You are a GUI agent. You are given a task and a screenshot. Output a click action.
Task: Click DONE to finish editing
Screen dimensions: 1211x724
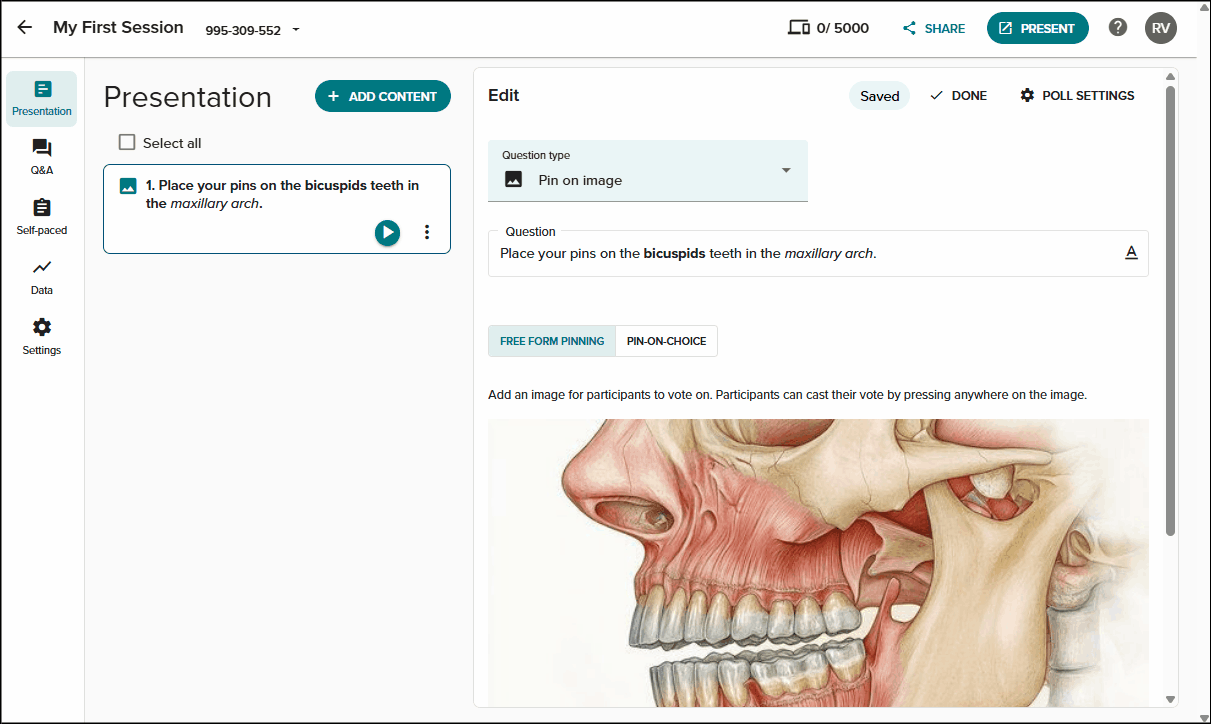pyautogui.click(x=958, y=96)
